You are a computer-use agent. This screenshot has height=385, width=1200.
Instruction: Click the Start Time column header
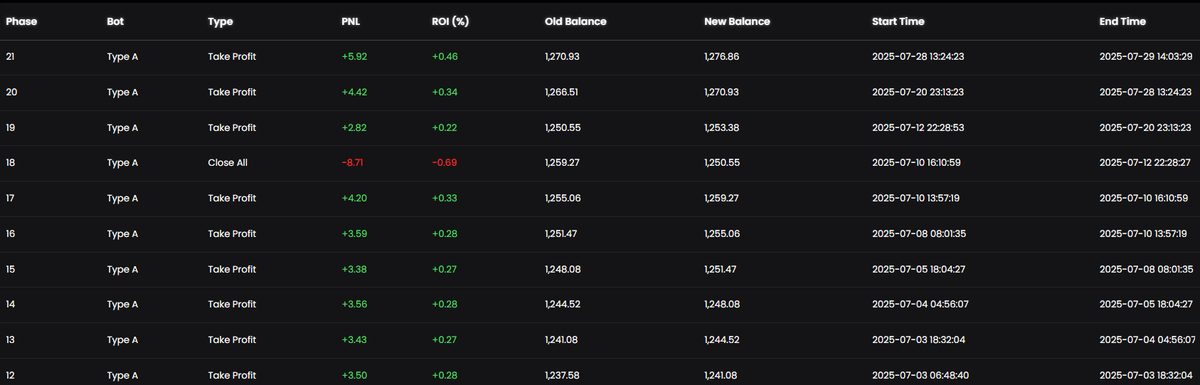(898, 21)
